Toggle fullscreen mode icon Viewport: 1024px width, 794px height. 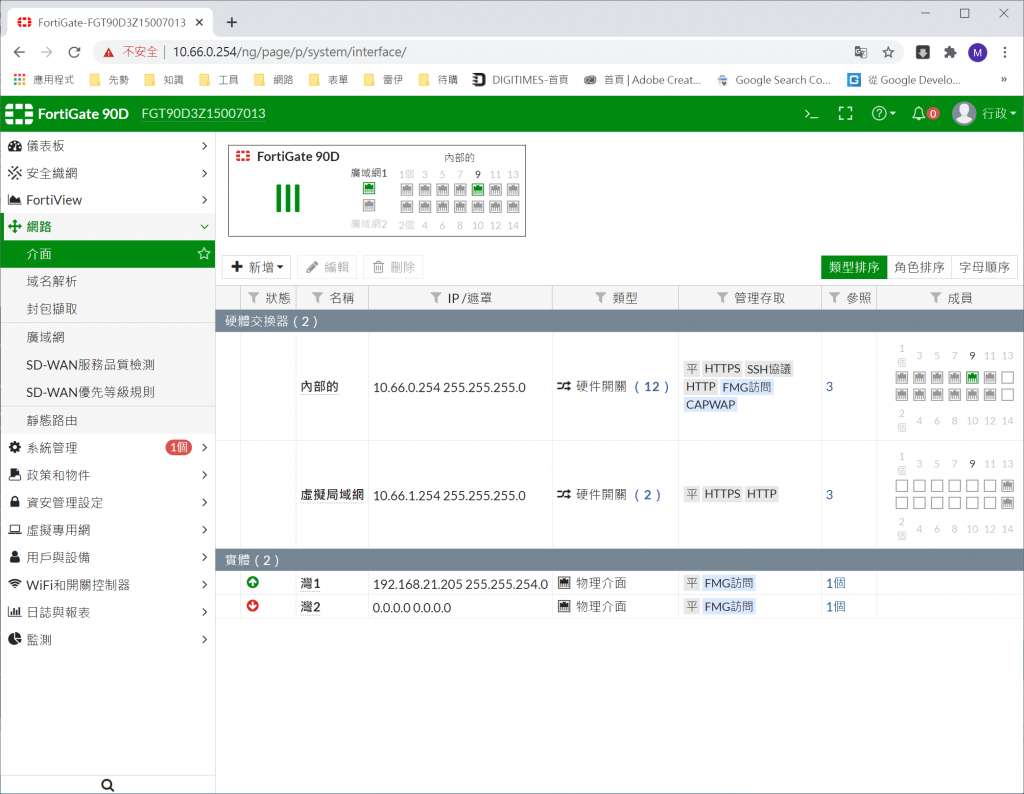(x=845, y=114)
